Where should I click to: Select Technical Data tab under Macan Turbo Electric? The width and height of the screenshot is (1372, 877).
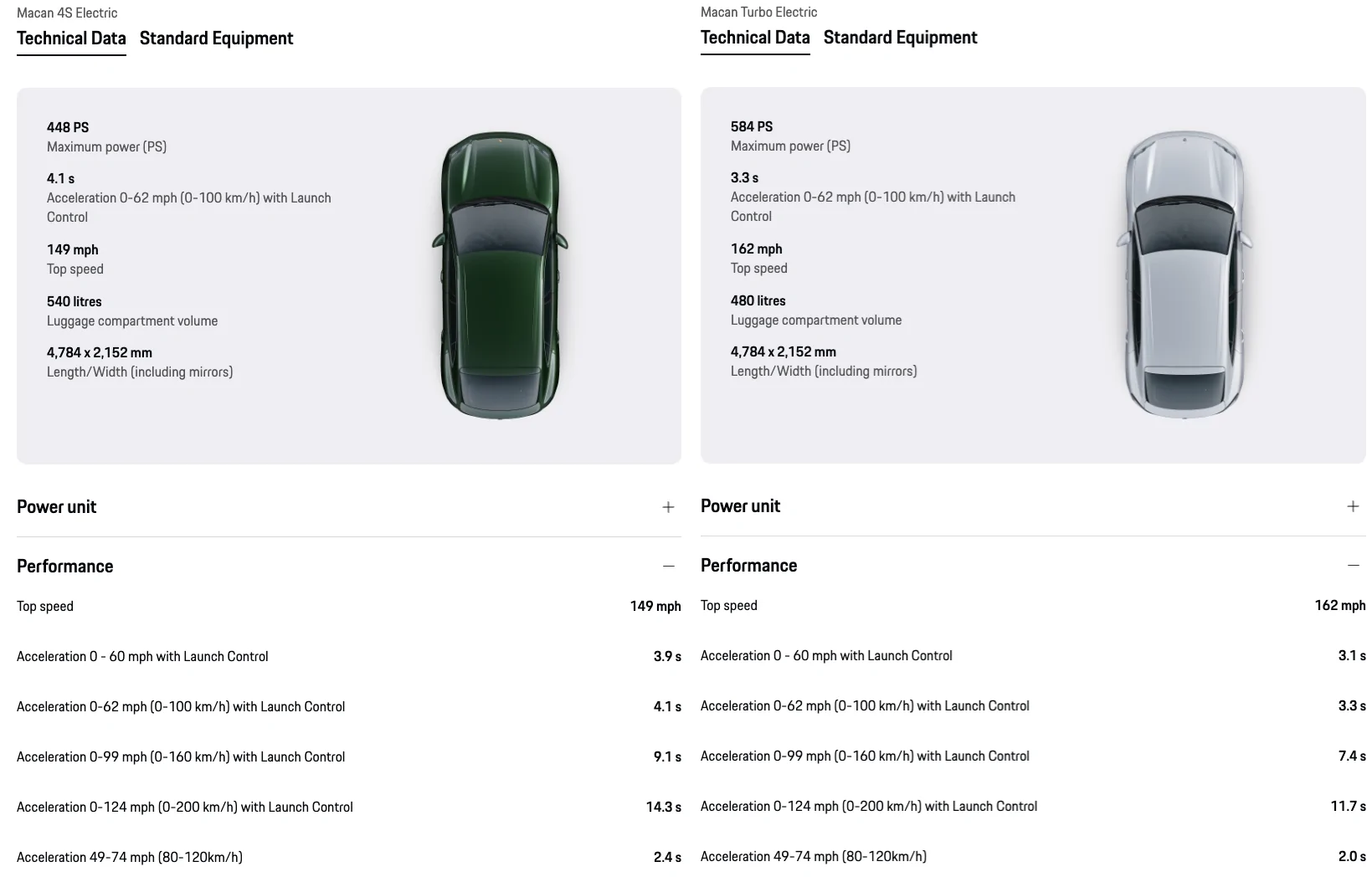pyautogui.click(x=755, y=38)
